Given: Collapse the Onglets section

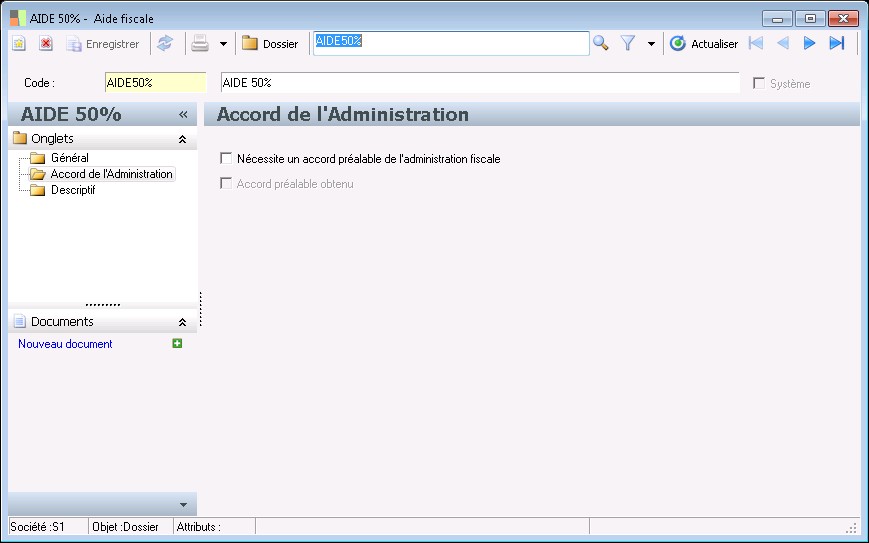Looking at the screenshot, I should (x=182, y=139).
